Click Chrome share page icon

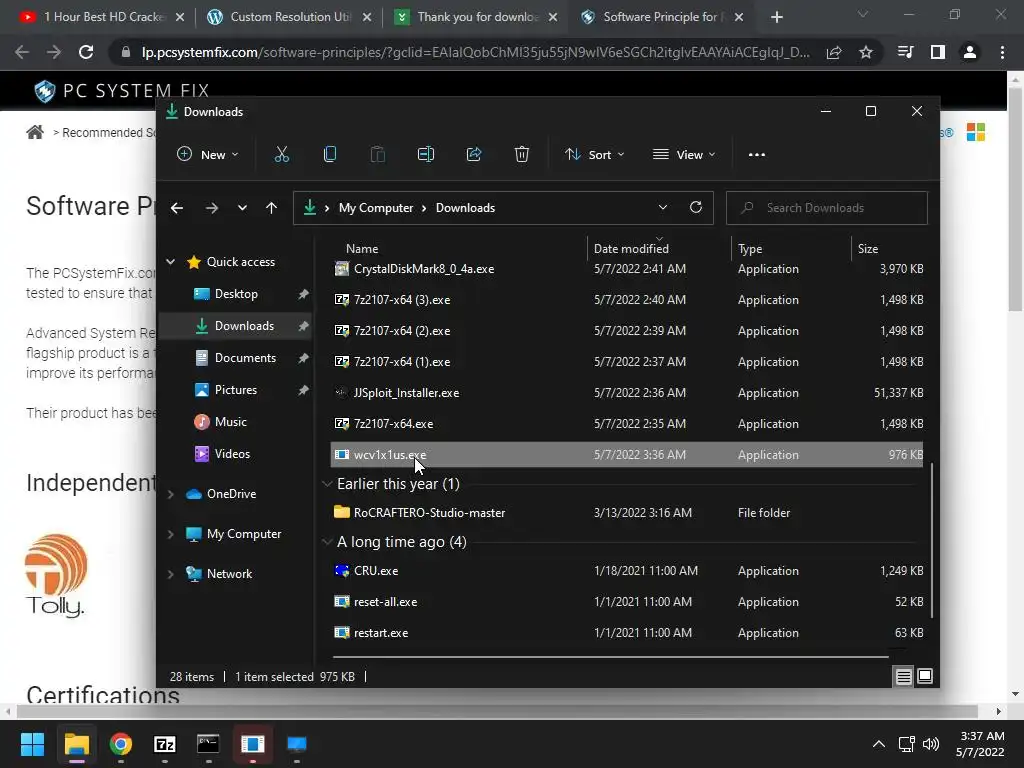pos(834,52)
